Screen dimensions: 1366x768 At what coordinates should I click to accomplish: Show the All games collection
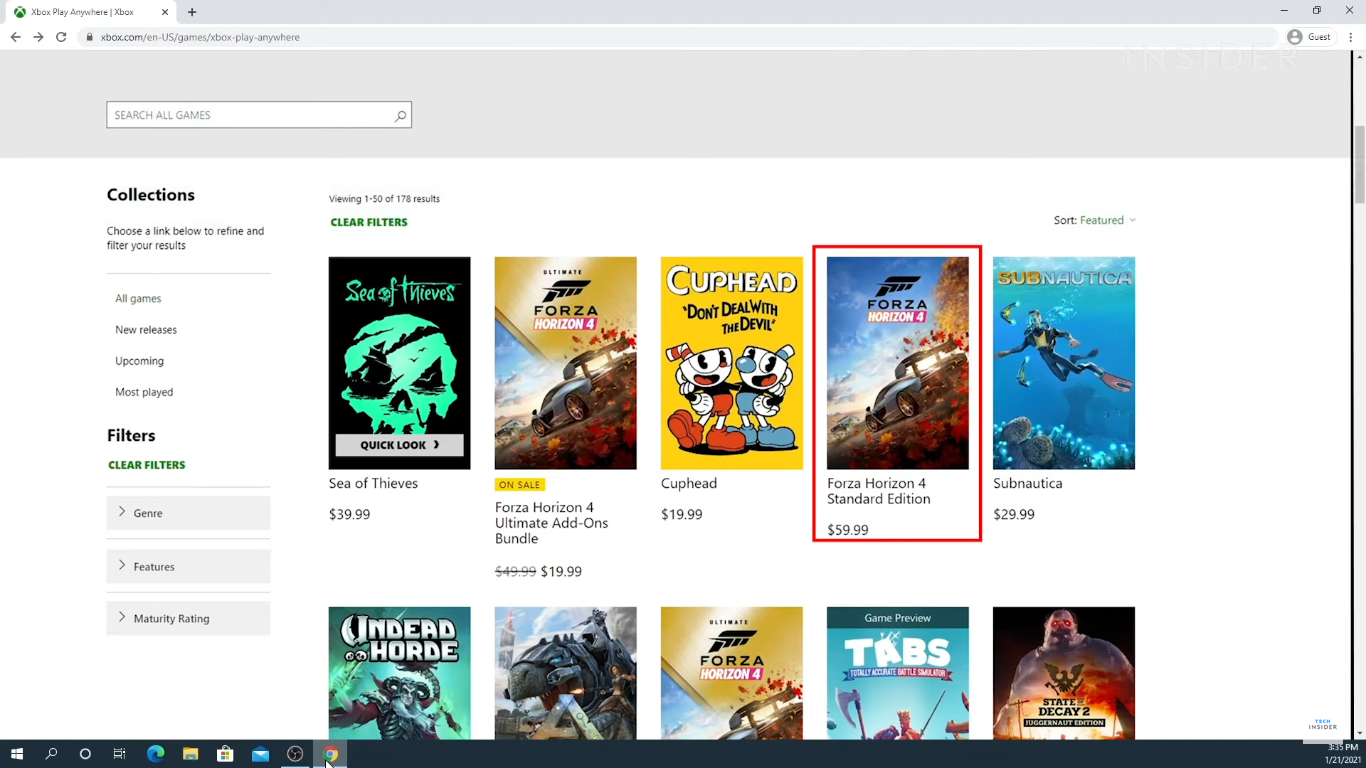(x=138, y=298)
